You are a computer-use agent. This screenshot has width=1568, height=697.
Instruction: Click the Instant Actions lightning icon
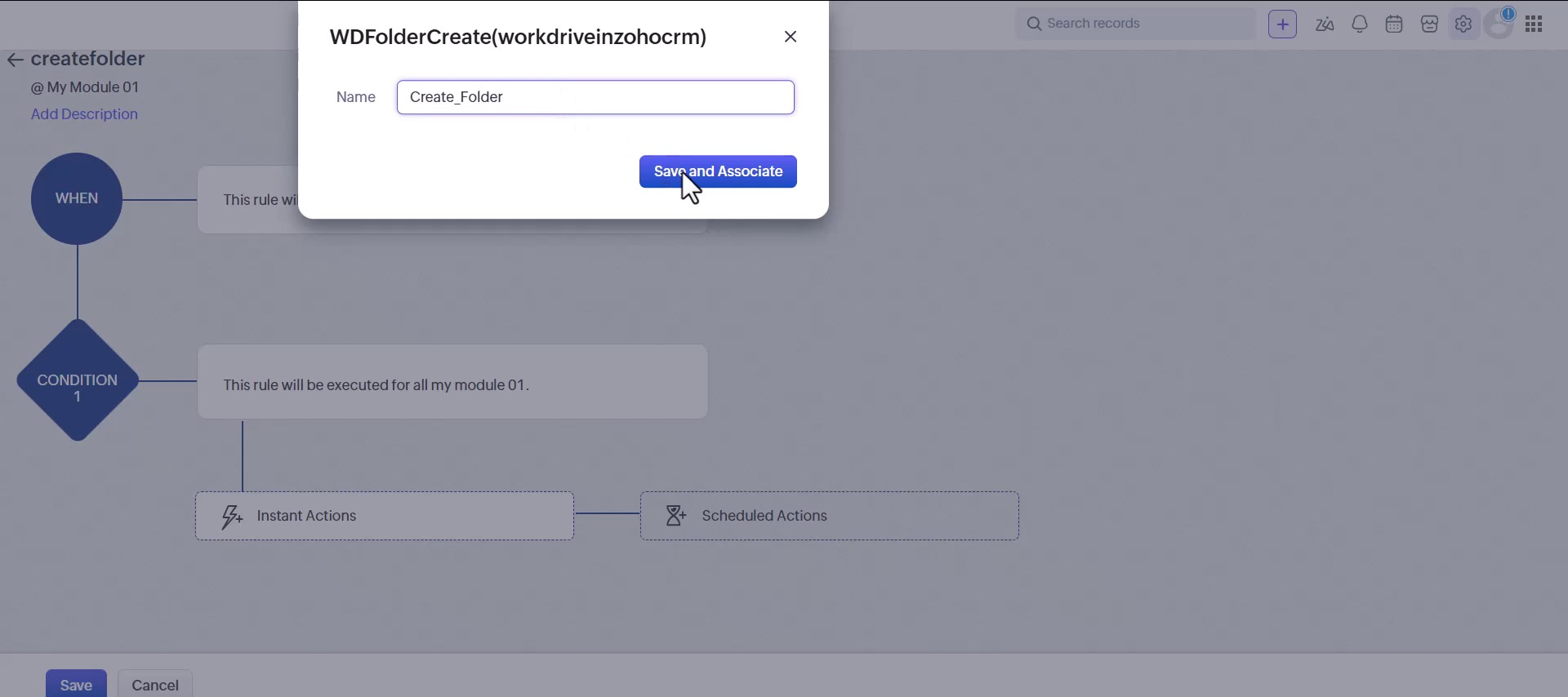point(232,517)
